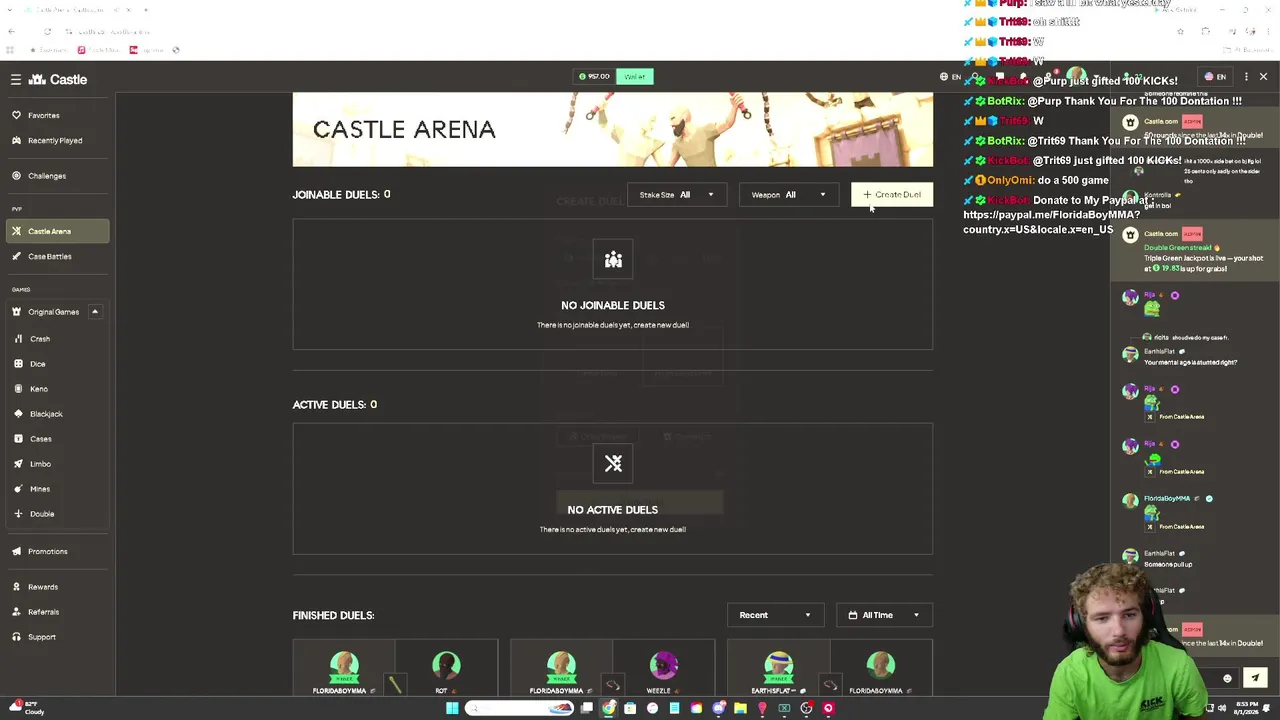Collapse the Original Games section
This screenshot has height=720, width=1280.
95,312
